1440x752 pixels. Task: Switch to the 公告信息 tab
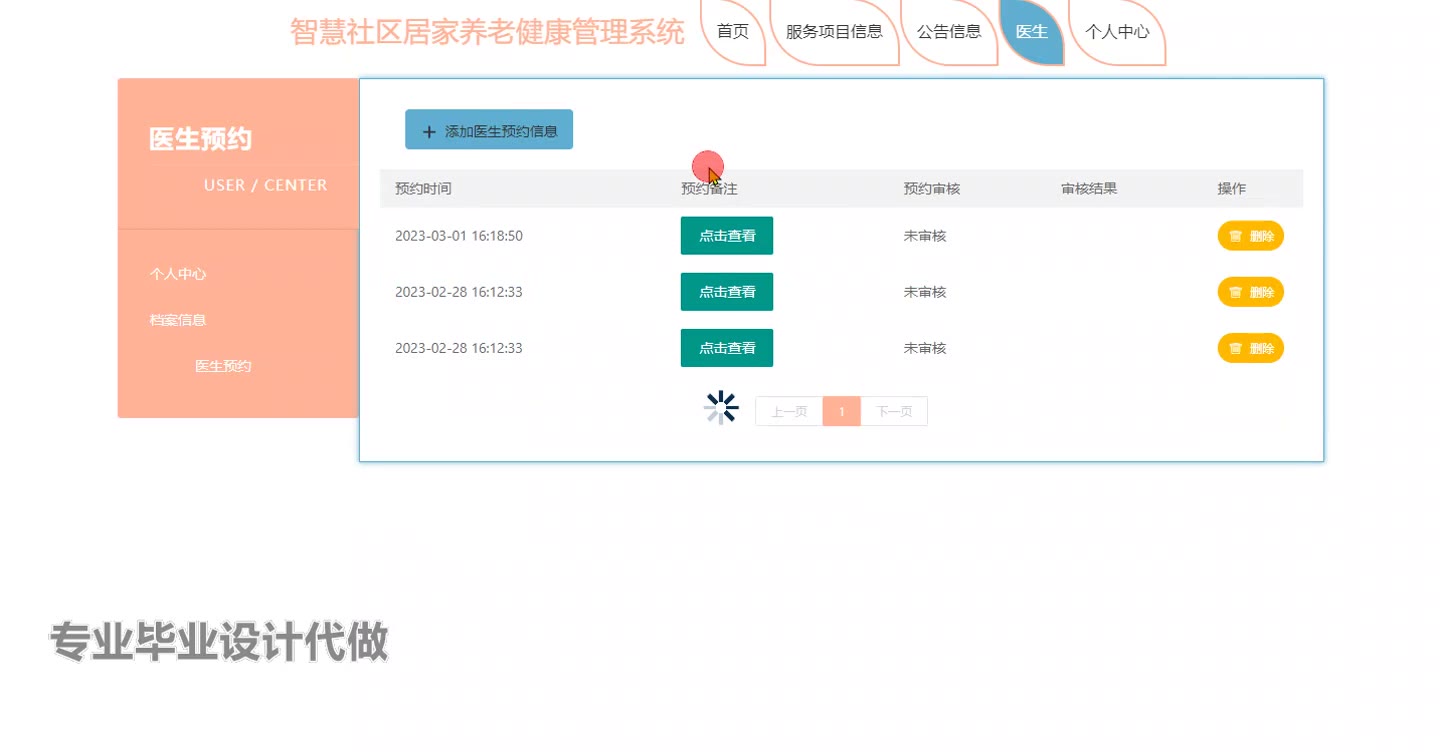[x=949, y=31]
